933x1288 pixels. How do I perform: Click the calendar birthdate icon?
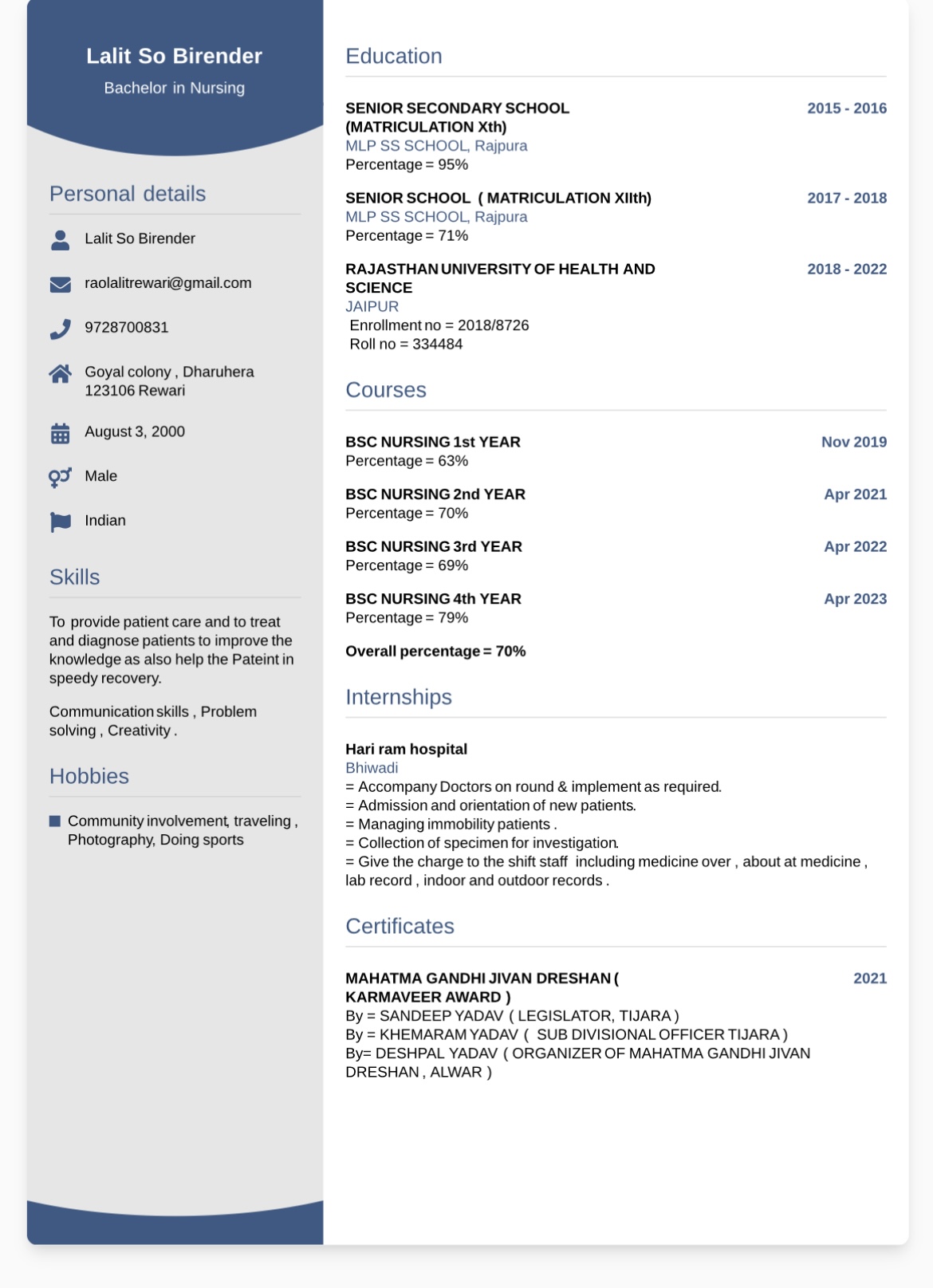pos(60,433)
